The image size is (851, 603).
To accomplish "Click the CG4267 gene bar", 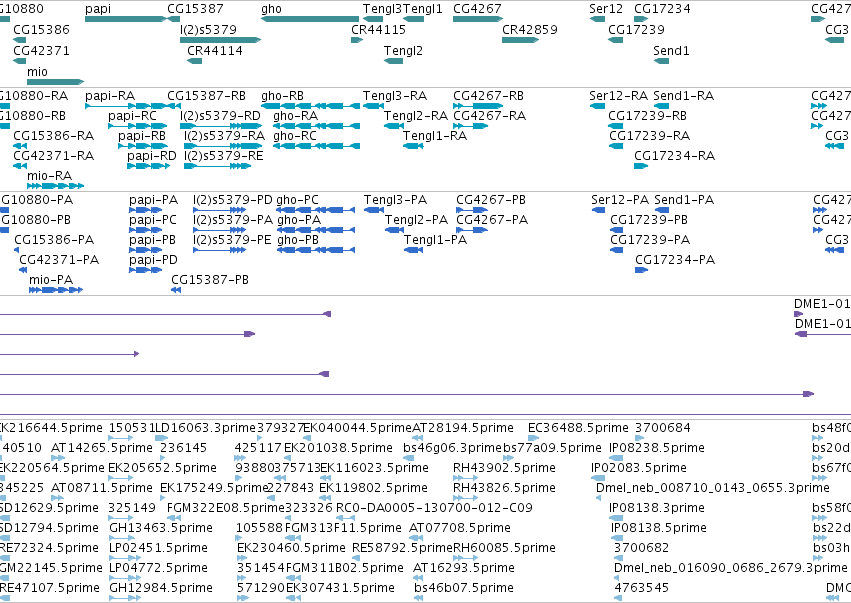I will (478, 19).
